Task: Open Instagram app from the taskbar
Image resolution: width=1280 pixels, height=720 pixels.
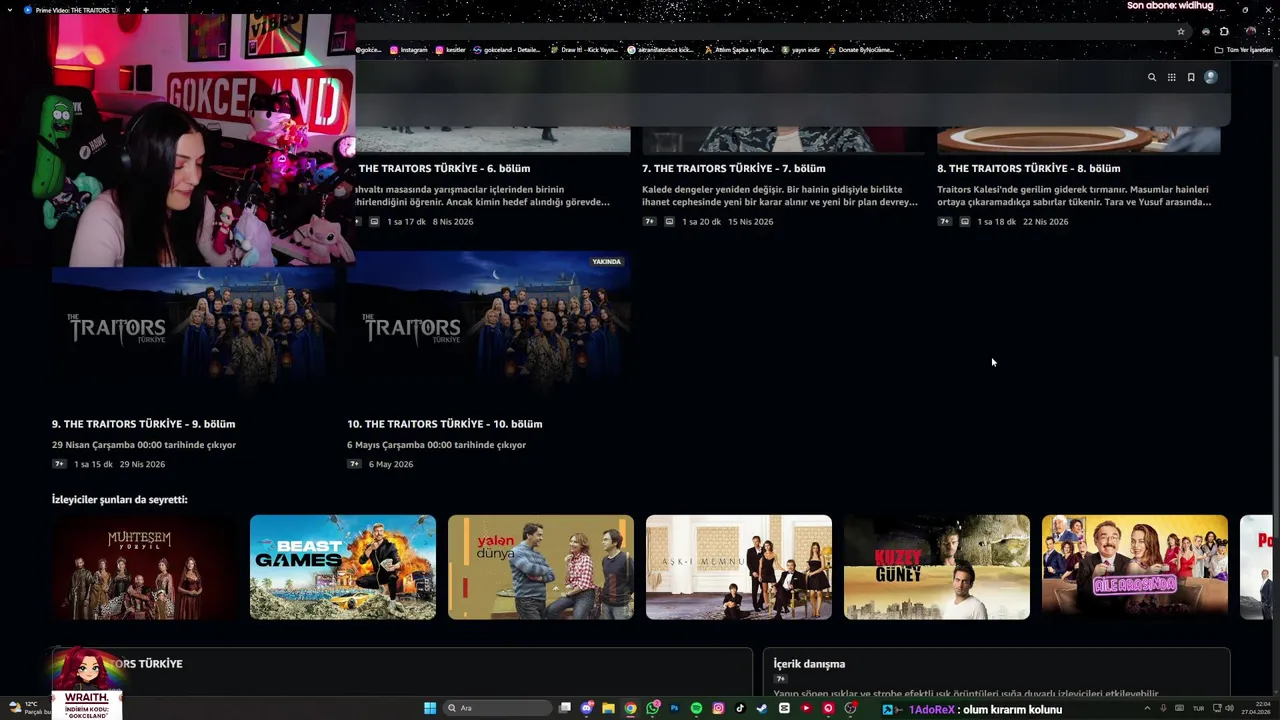Action: (718, 708)
